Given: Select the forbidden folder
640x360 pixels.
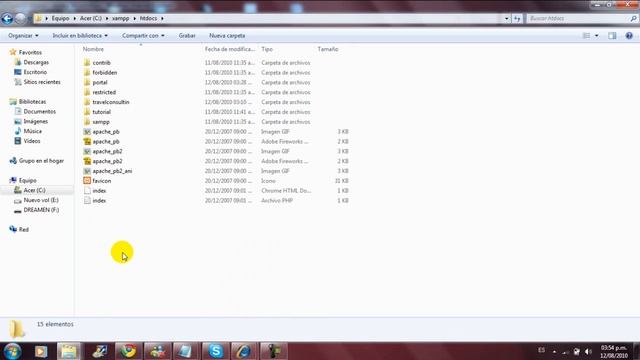Looking at the screenshot, I should click(x=104, y=73).
